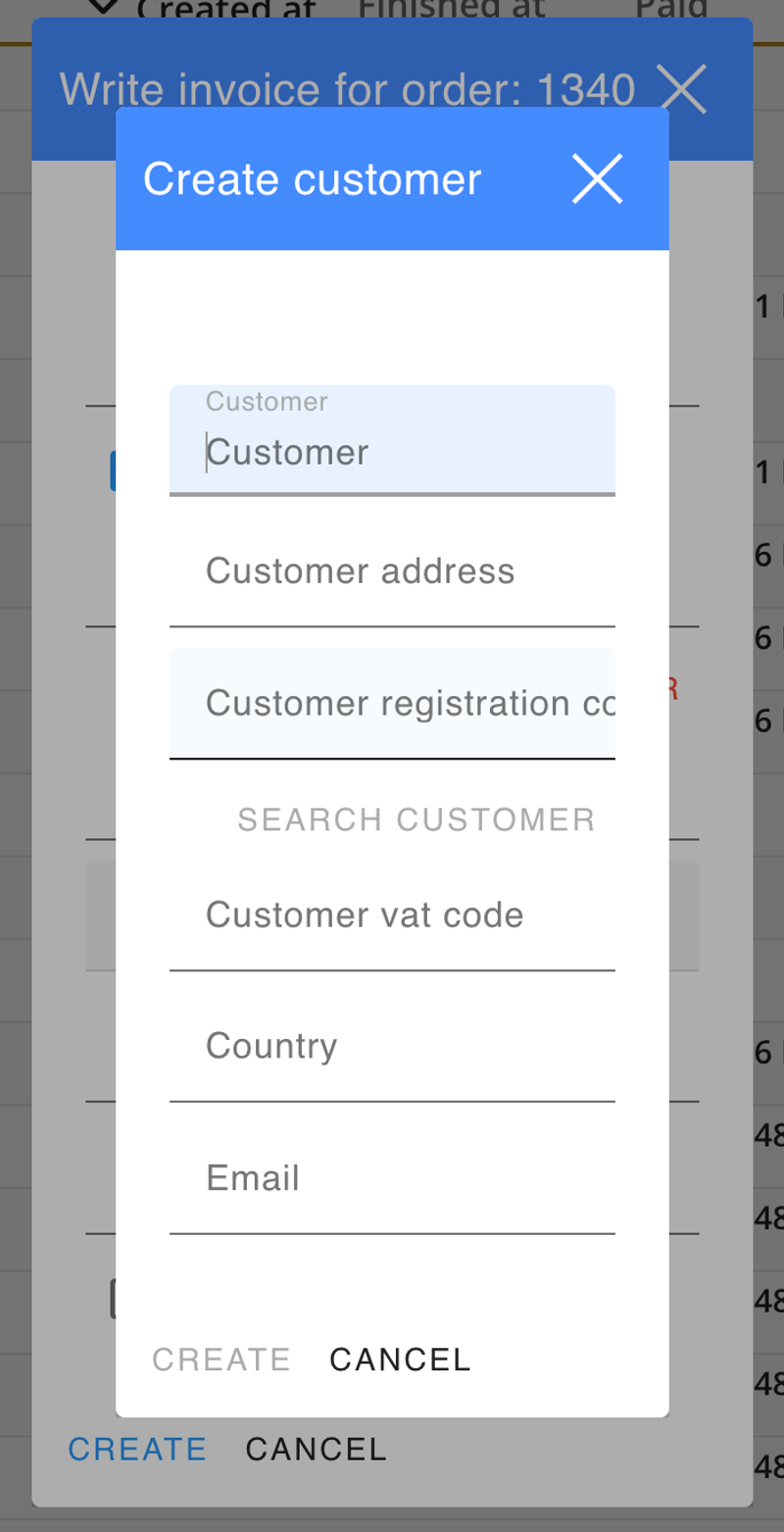Sort by the Created at column
Viewport: 784px width, 1532px height.
point(226,10)
